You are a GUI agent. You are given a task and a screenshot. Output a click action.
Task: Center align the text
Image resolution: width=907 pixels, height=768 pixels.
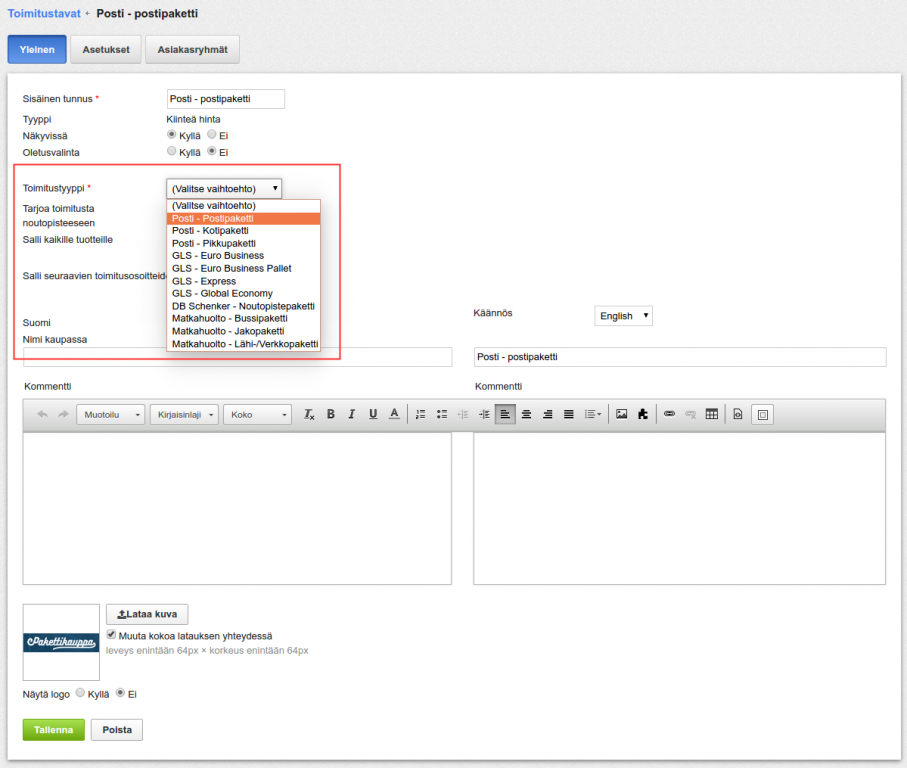(526, 414)
